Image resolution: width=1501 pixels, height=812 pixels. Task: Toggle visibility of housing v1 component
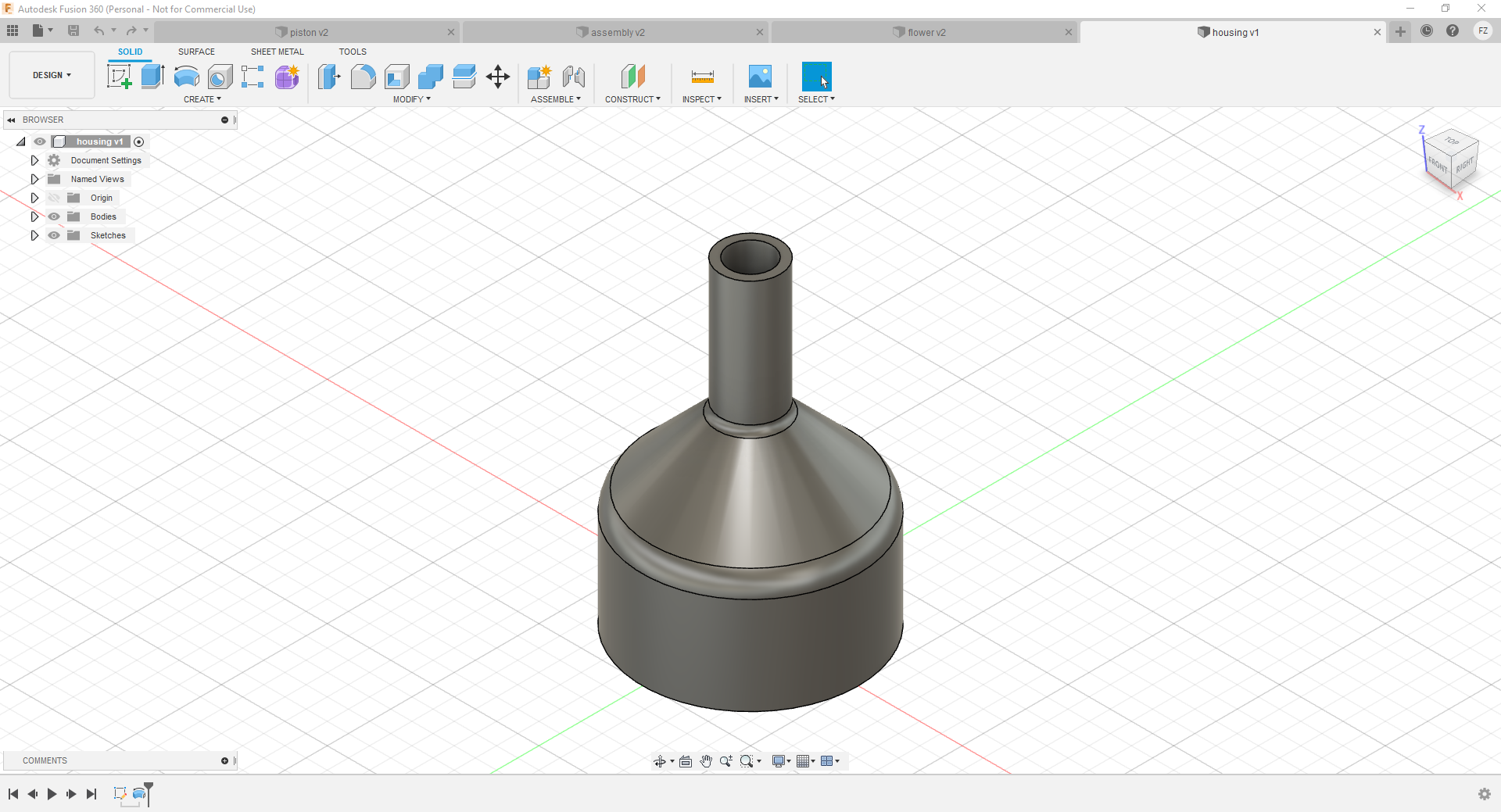point(40,141)
